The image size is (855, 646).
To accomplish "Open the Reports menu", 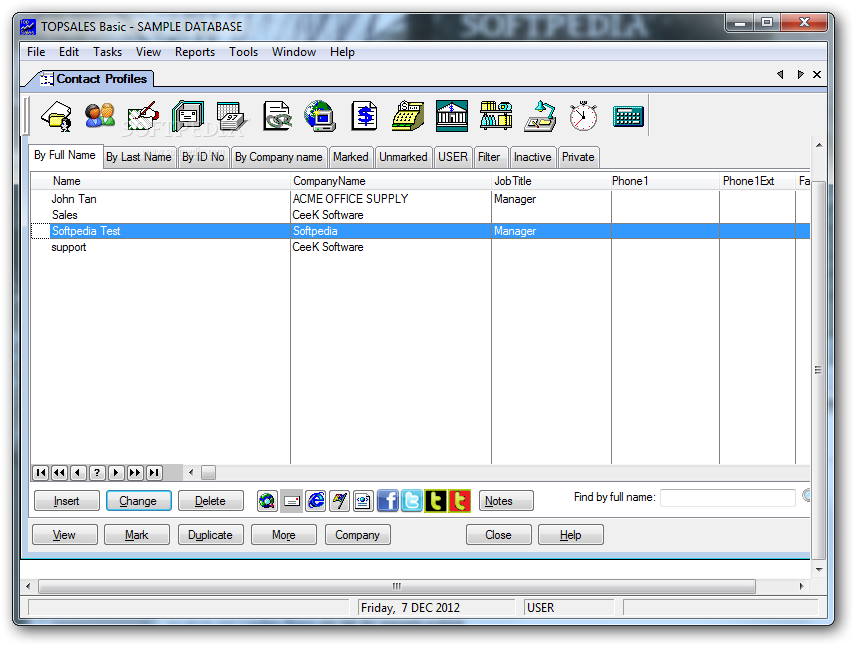I will coord(195,52).
